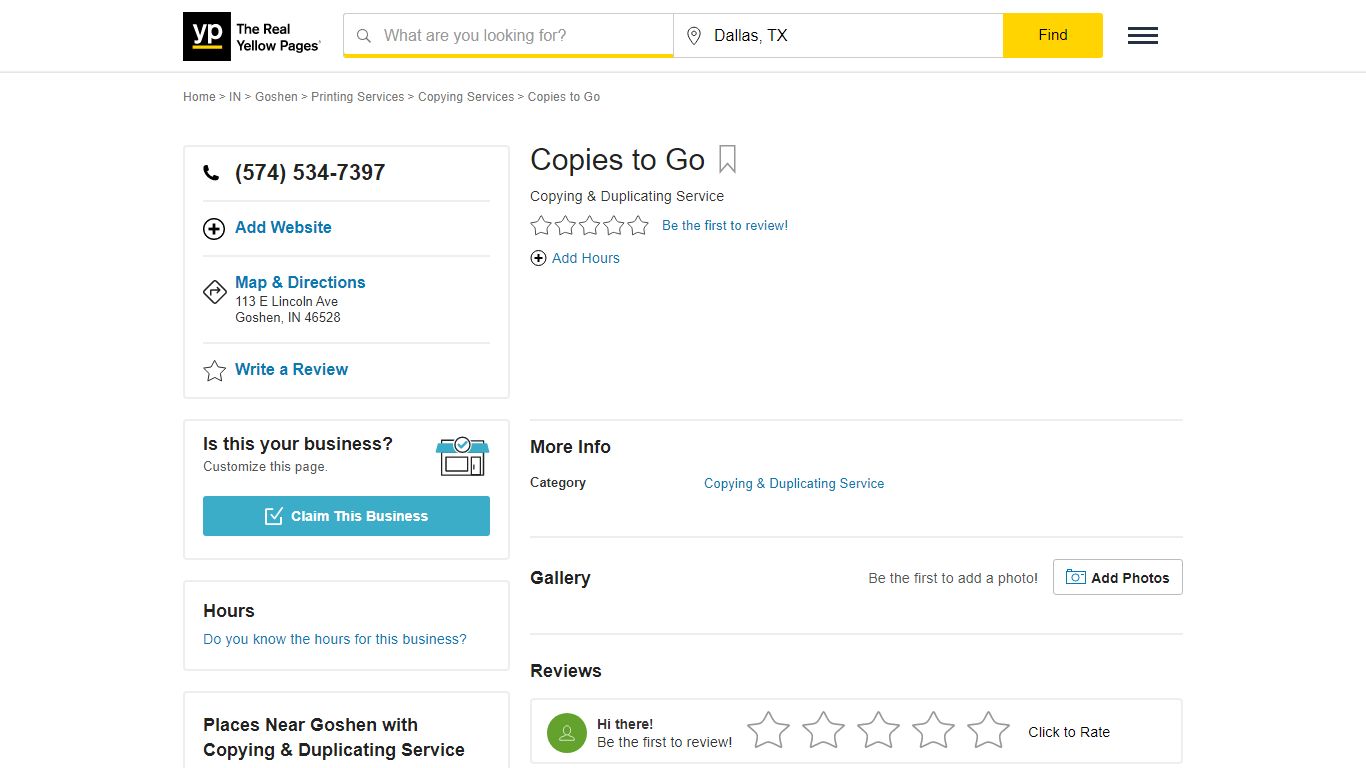The width and height of the screenshot is (1366, 768).
Task: Open Map & Directions link
Action: click(300, 283)
